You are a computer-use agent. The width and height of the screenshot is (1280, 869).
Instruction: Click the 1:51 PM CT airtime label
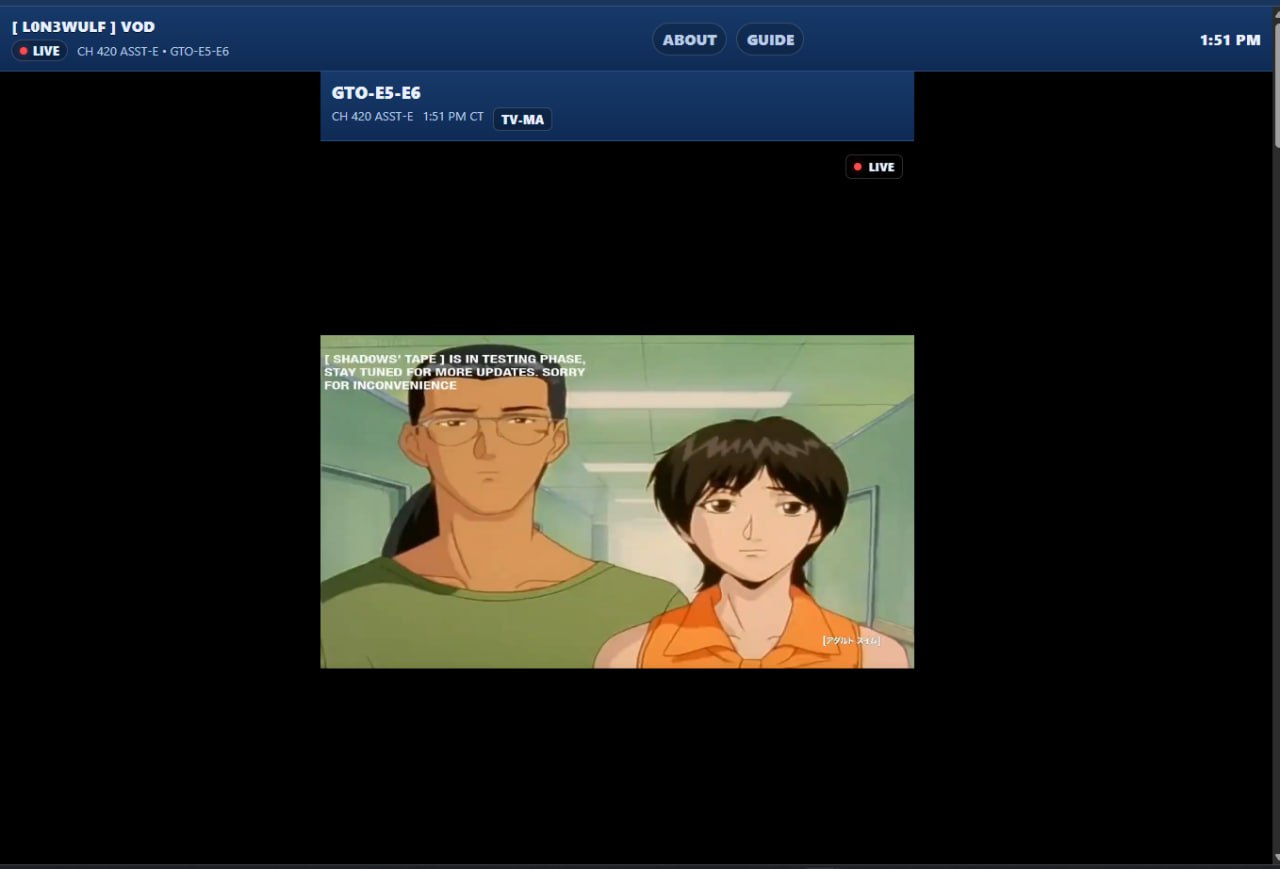(453, 117)
